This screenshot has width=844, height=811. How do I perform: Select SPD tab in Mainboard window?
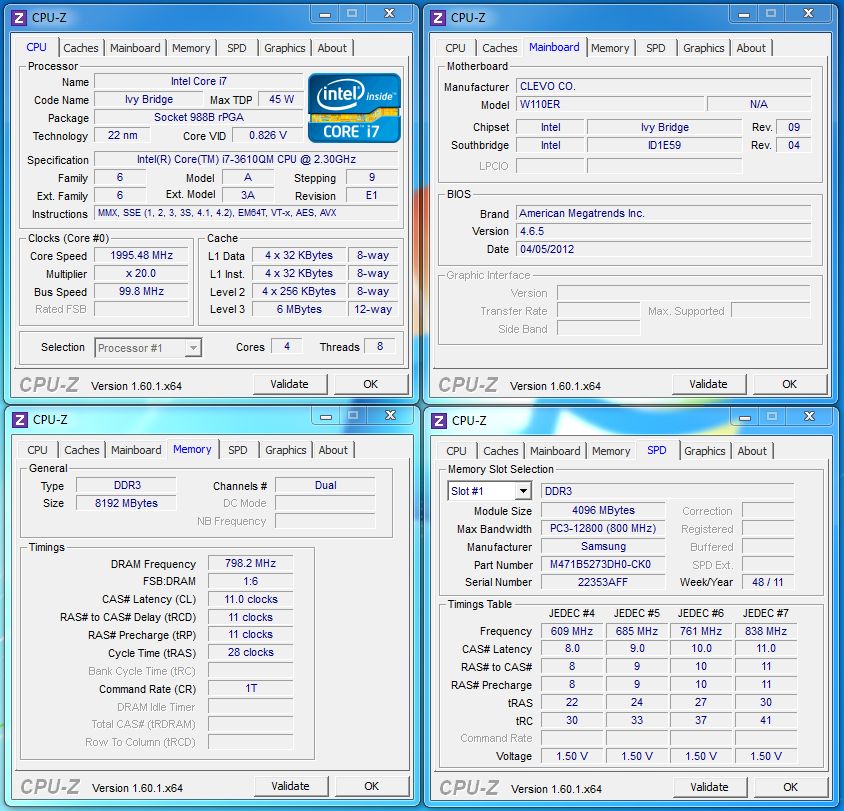tap(656, 48)
